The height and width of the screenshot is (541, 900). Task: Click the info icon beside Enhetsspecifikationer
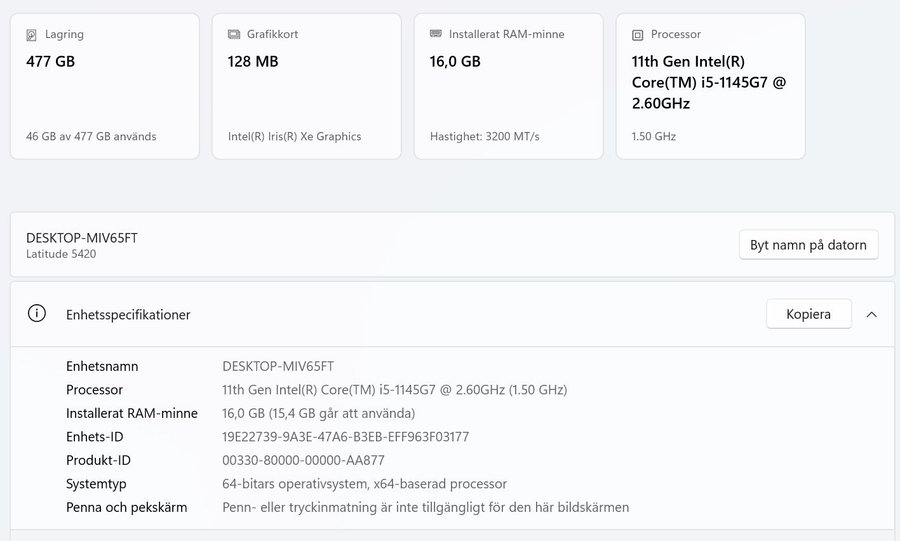[x=37, y=314]
